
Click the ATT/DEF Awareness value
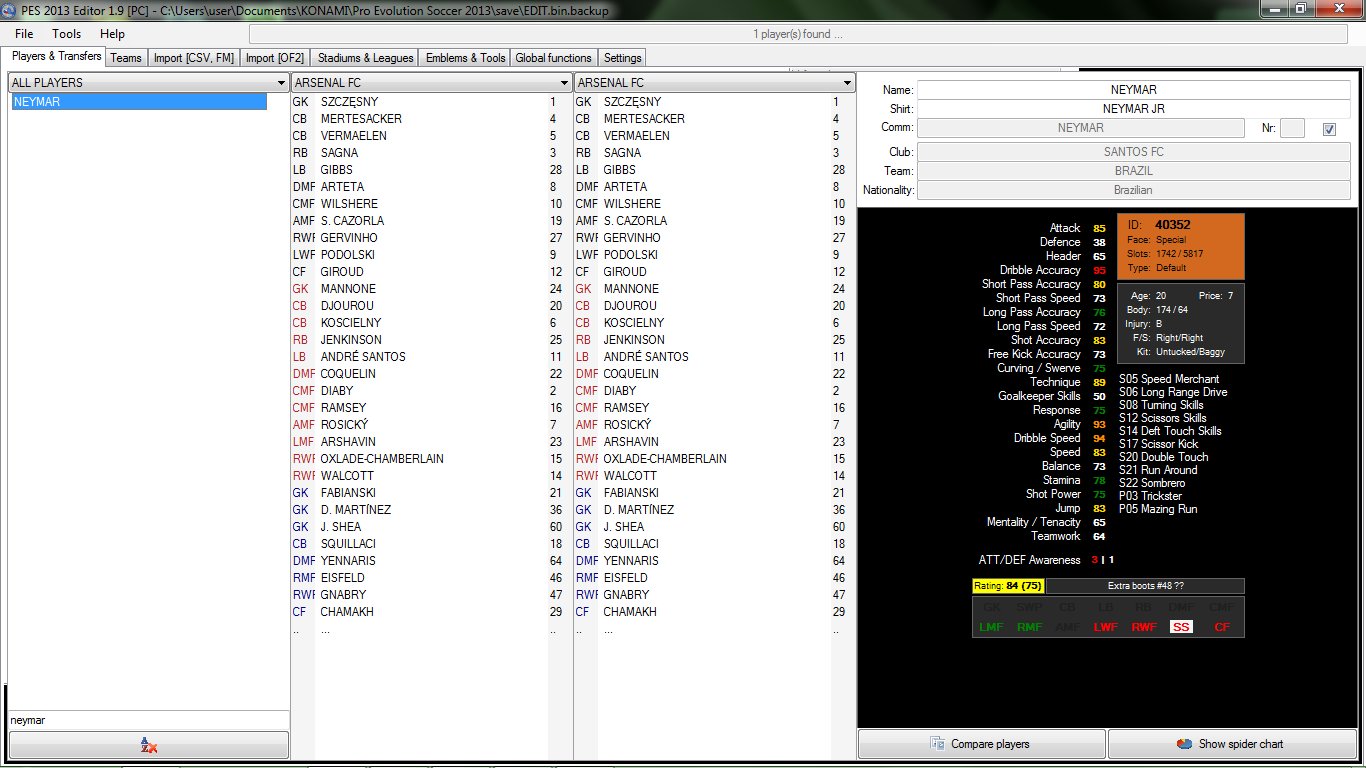[x=1103, y=560]
